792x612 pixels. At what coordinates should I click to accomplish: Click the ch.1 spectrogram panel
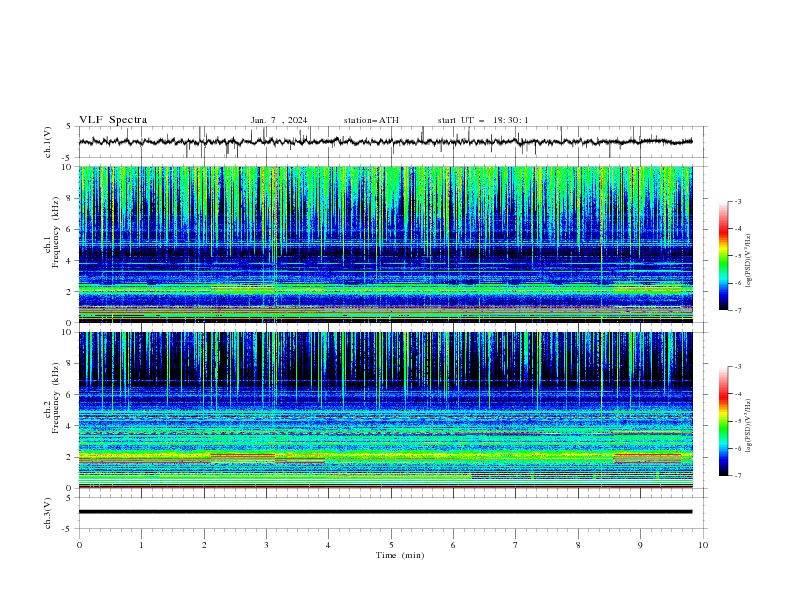pos(386,244)
